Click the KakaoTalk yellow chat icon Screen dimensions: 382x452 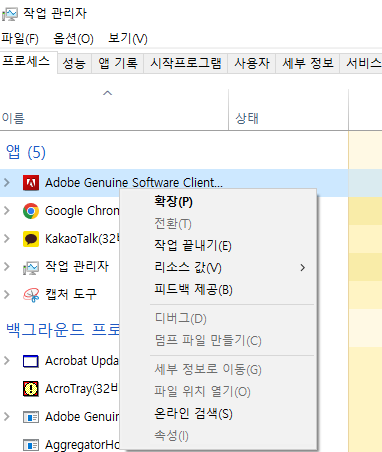pyautogui.click(x=31, y=239)
